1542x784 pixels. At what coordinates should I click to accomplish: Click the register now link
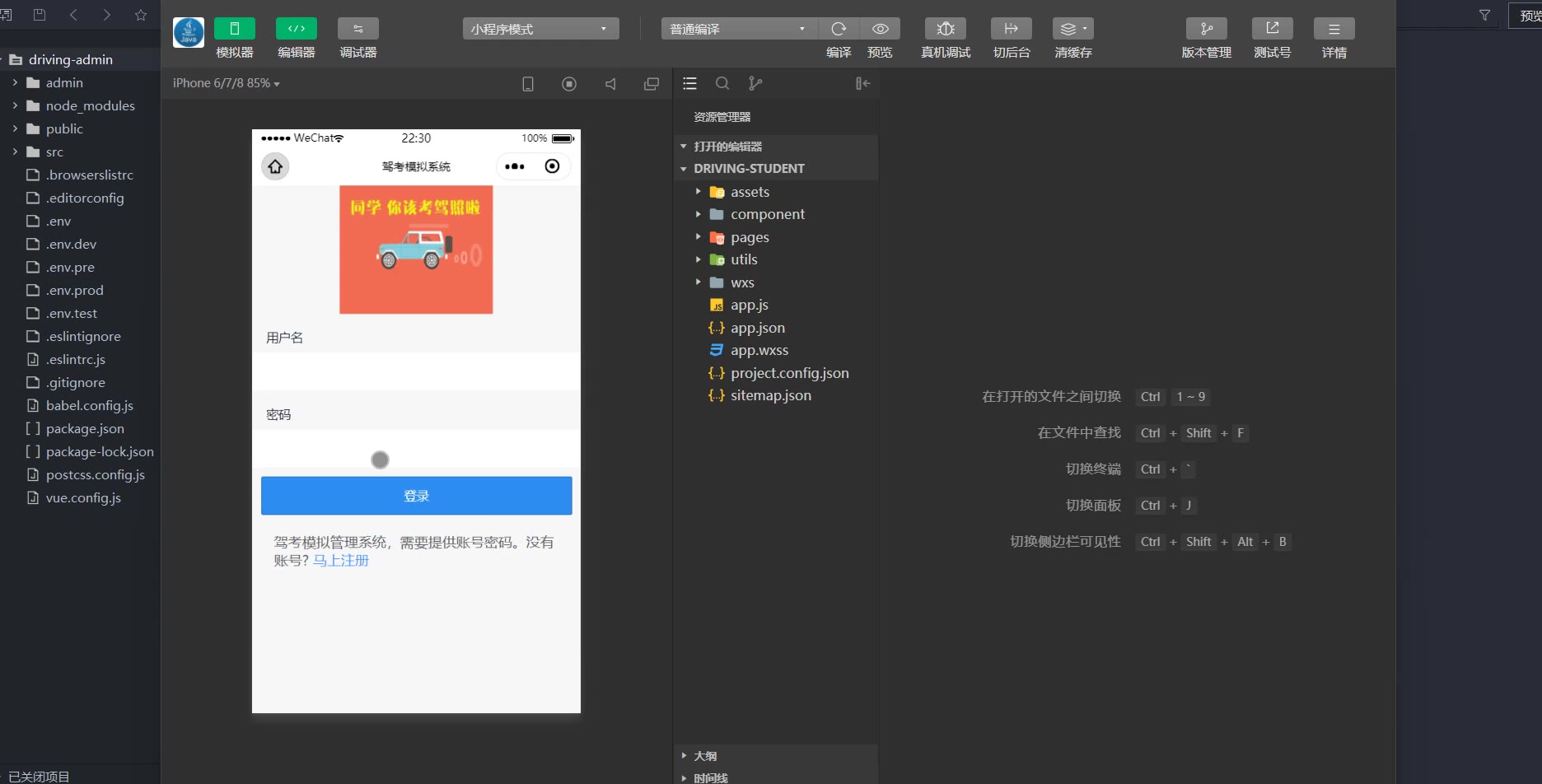(341, 561)
